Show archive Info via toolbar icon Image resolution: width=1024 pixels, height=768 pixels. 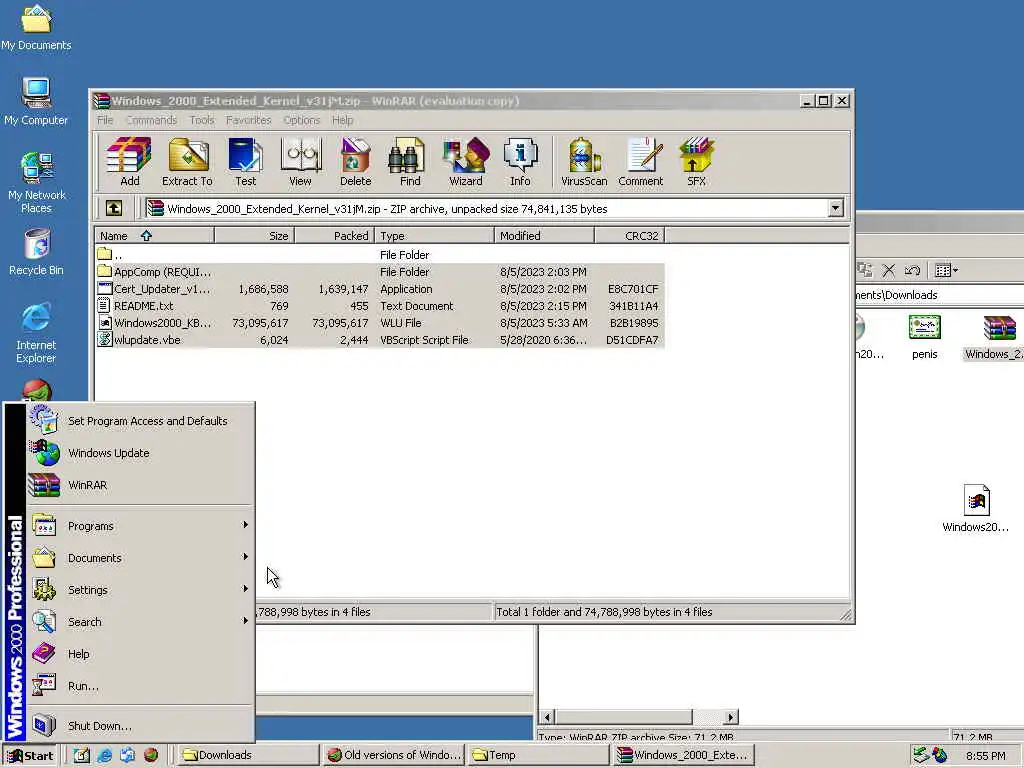(x=520, y=162)
